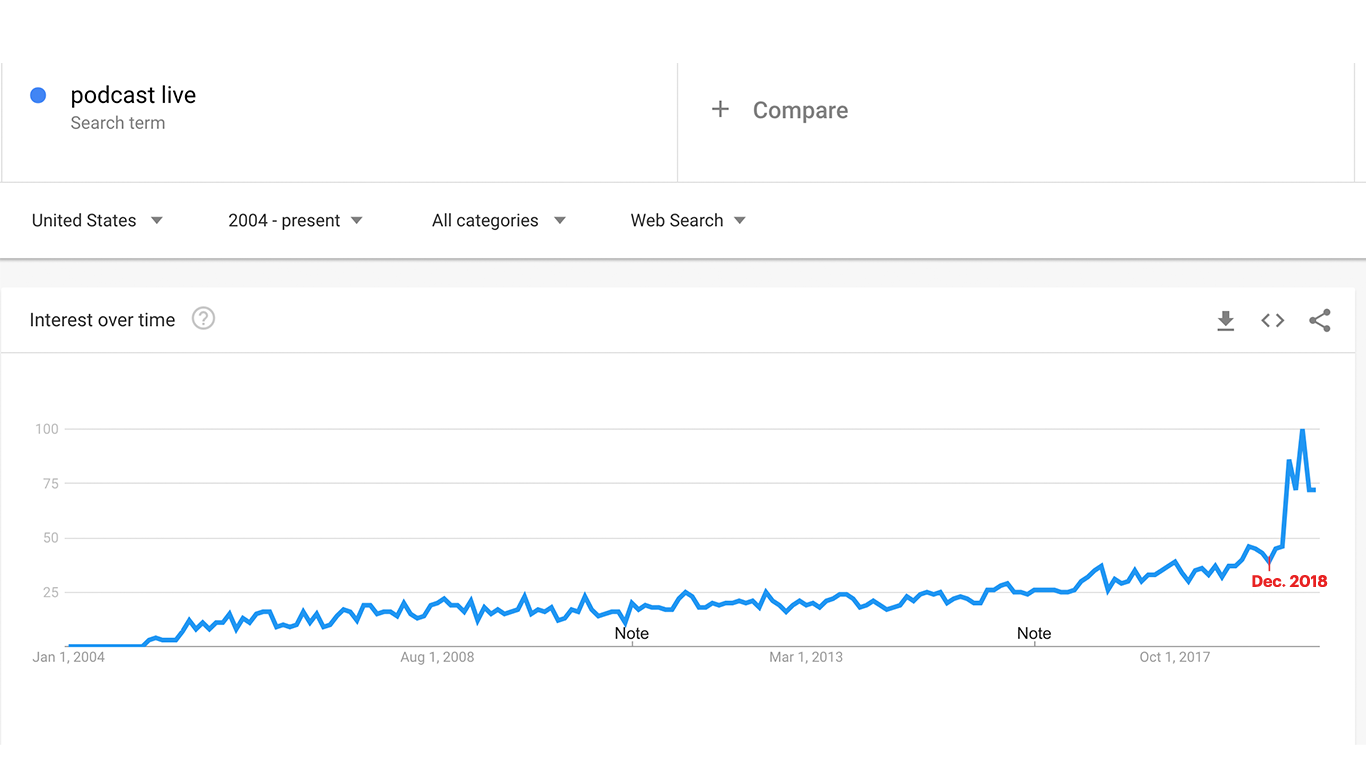Click the Jan 1, 2004 axis label
The image size is (1366, 768).
click(68, 657)
